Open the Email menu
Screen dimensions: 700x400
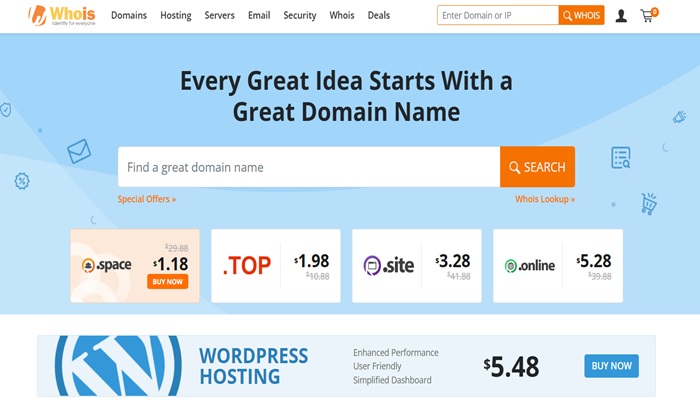click(259, 16)
